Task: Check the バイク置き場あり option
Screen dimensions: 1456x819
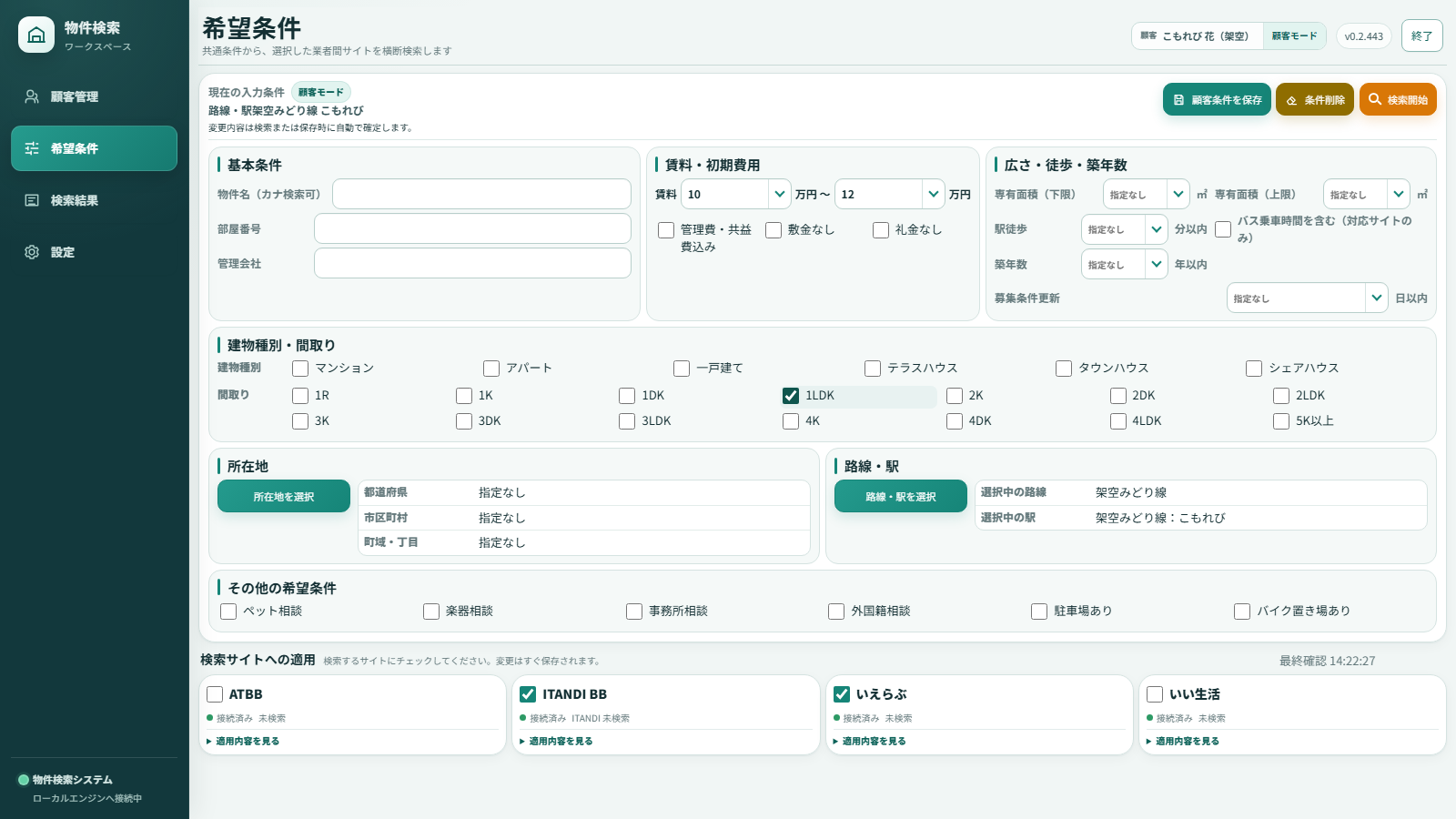Action: tap(1242, 612)
